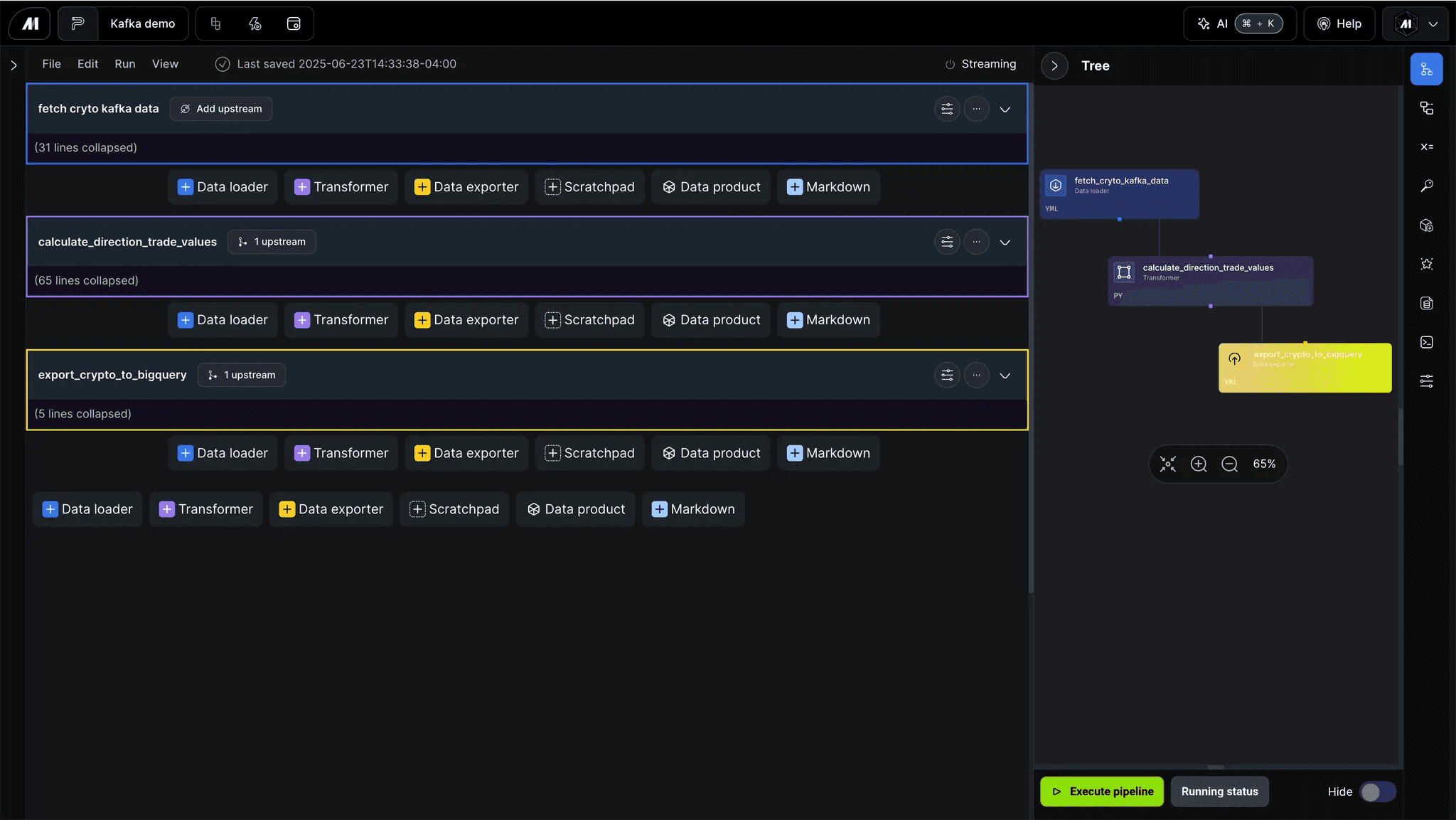Open the Run menu
Image resolution: width=1456 pixels, height=820 pixels.
[125, 64]
